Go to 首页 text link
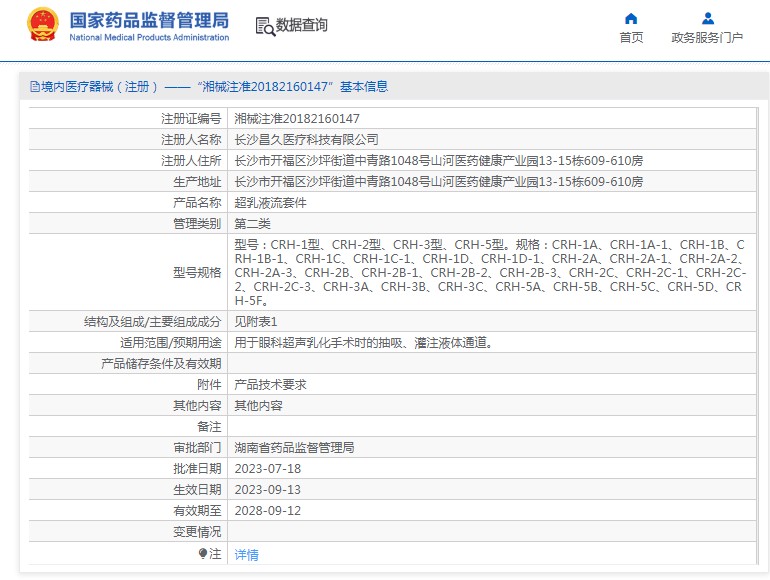The image size is (770, 580). 631,37
